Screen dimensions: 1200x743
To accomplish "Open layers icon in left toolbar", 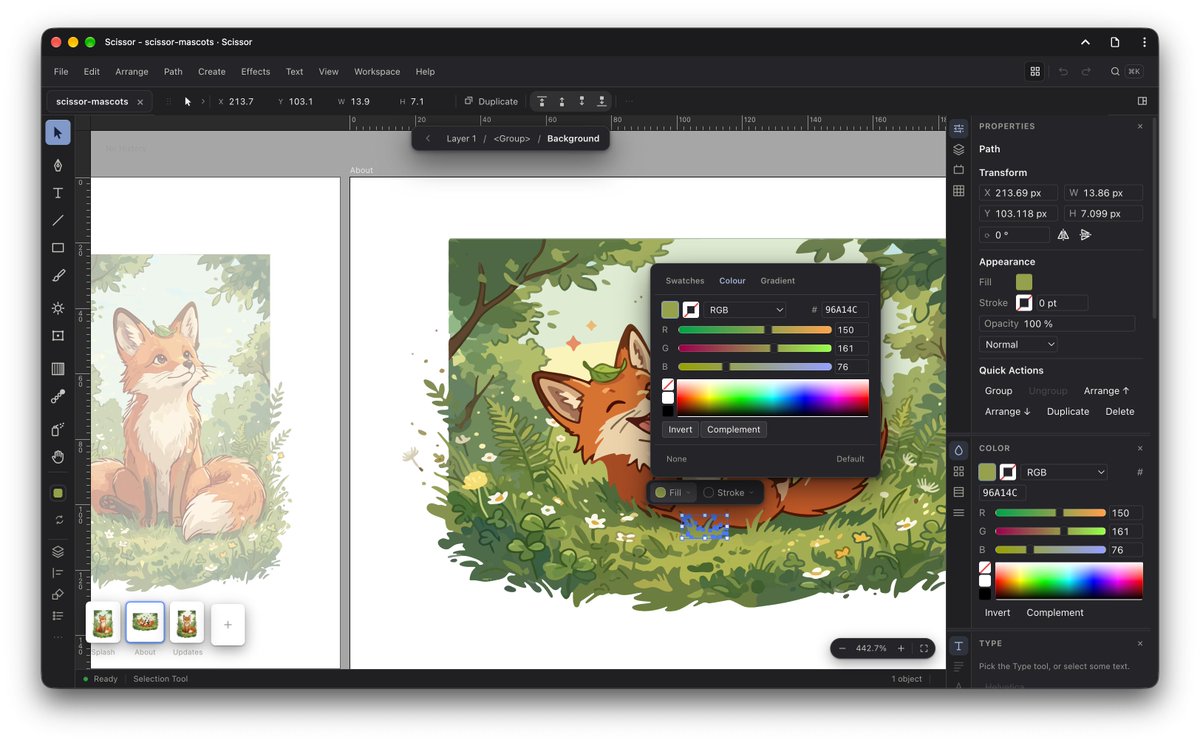I will (58, 551).
